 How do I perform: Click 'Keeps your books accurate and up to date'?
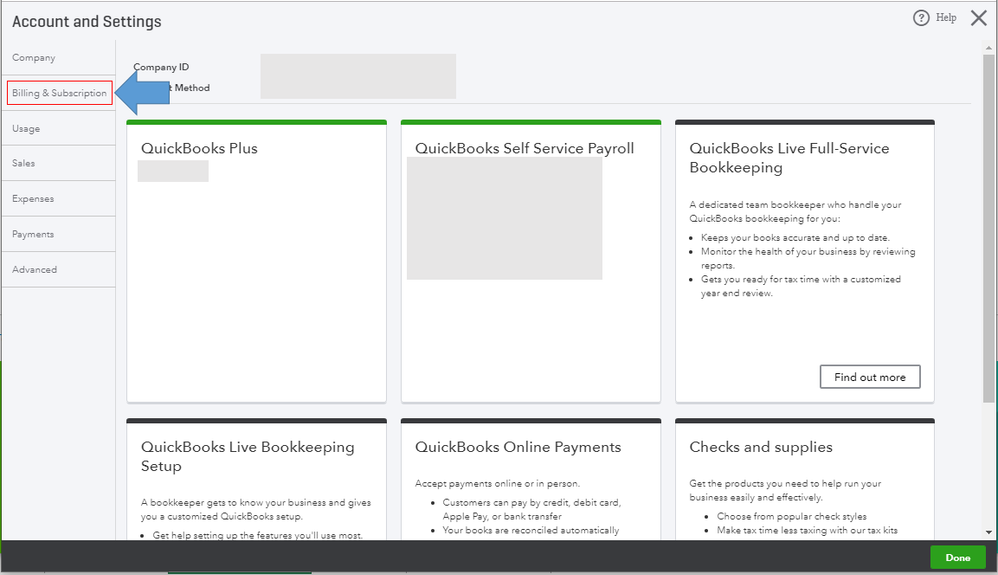(795, 238)
